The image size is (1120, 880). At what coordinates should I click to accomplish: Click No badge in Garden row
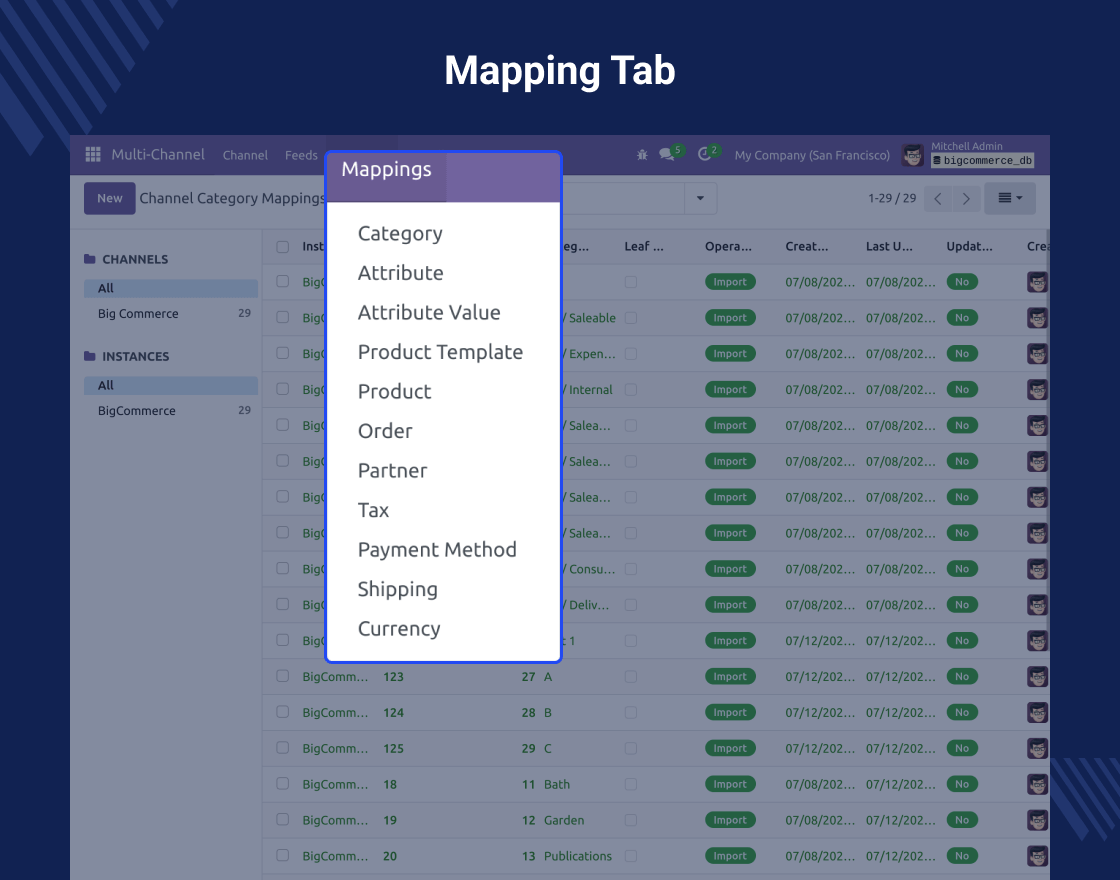click(962, 820)
